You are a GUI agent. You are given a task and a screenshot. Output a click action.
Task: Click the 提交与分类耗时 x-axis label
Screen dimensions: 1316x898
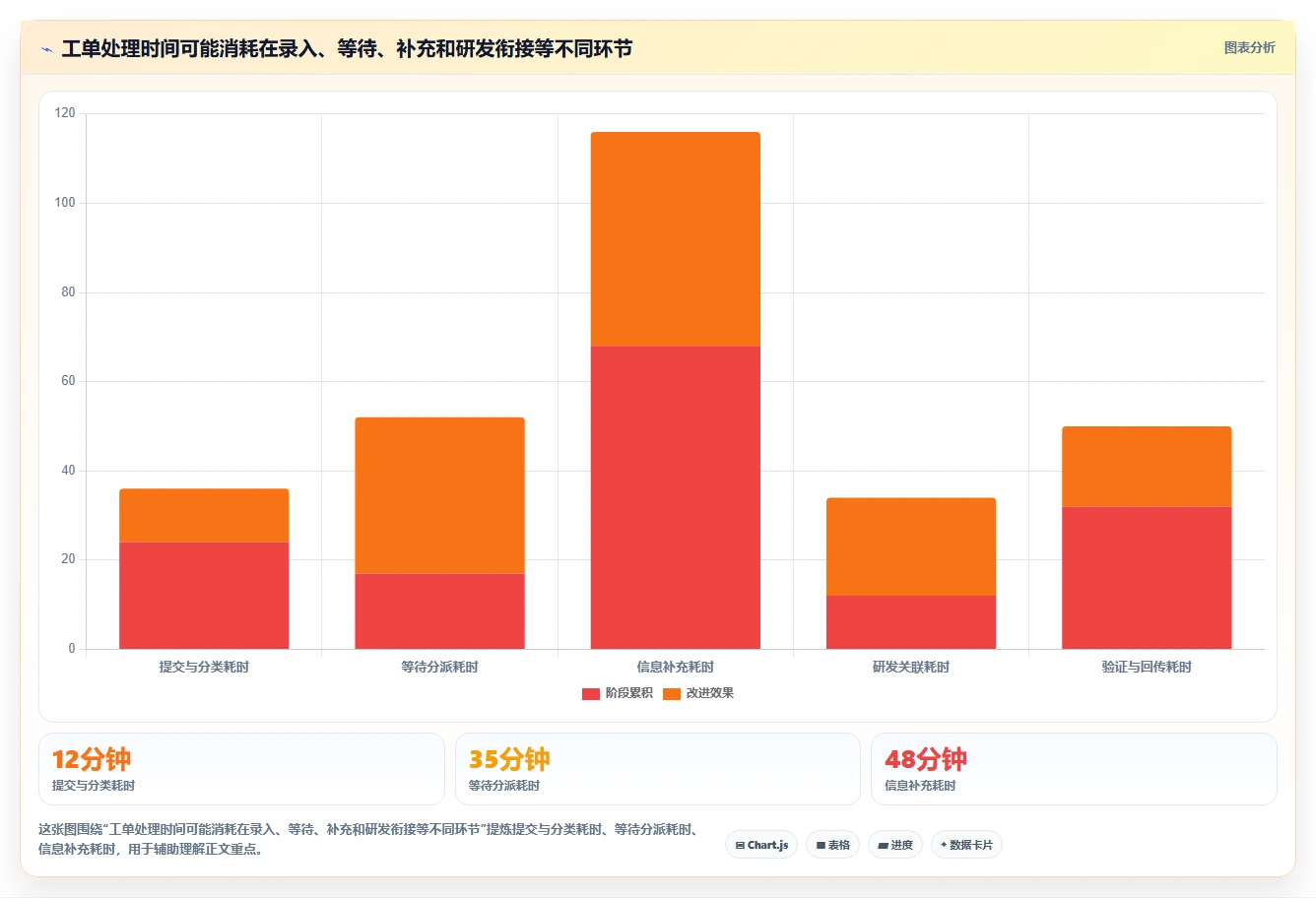(204, 667)
